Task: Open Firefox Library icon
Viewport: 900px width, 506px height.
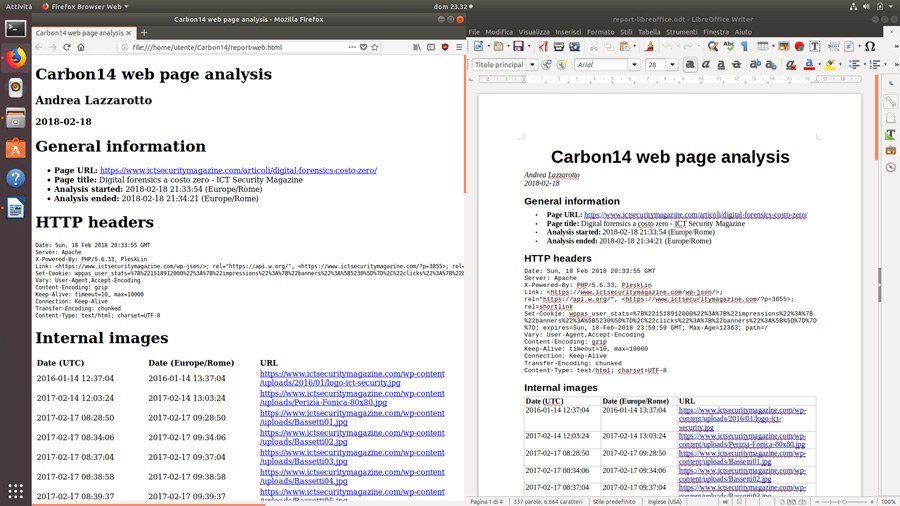Action: click(x=417, y=47)
